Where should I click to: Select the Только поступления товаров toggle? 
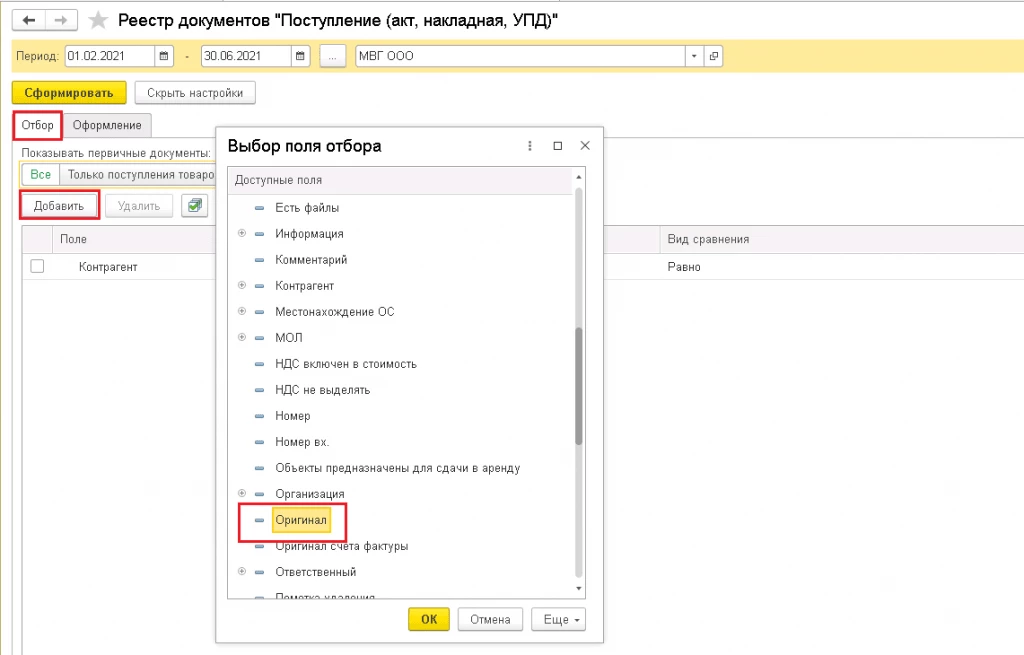(x=140, y=174)
